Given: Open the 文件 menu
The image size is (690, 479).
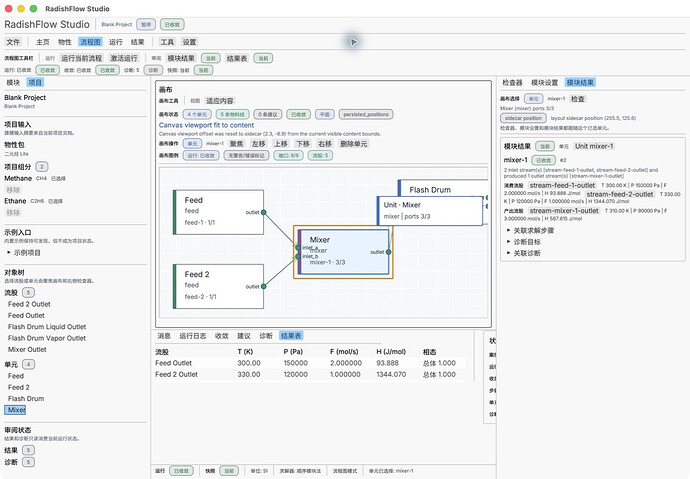Looking at the screenshot, I should [13, 42].
